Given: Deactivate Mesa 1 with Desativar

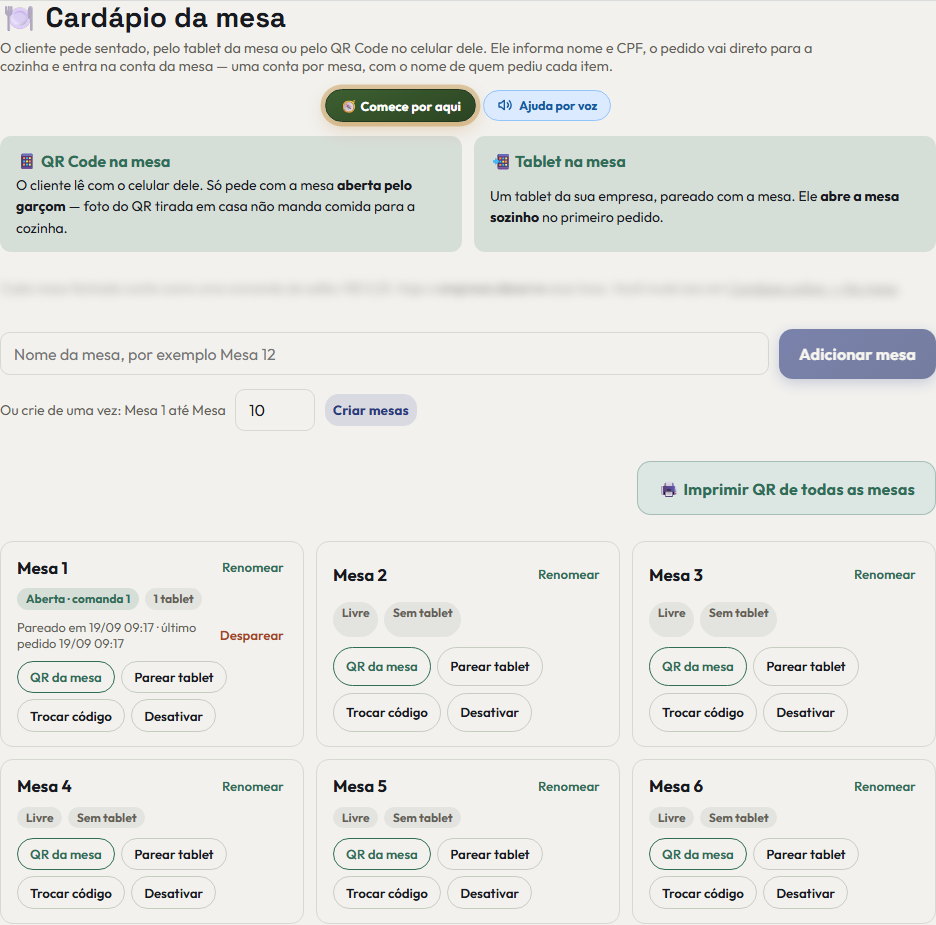Looking at the screenshot, I should point(173,717).
